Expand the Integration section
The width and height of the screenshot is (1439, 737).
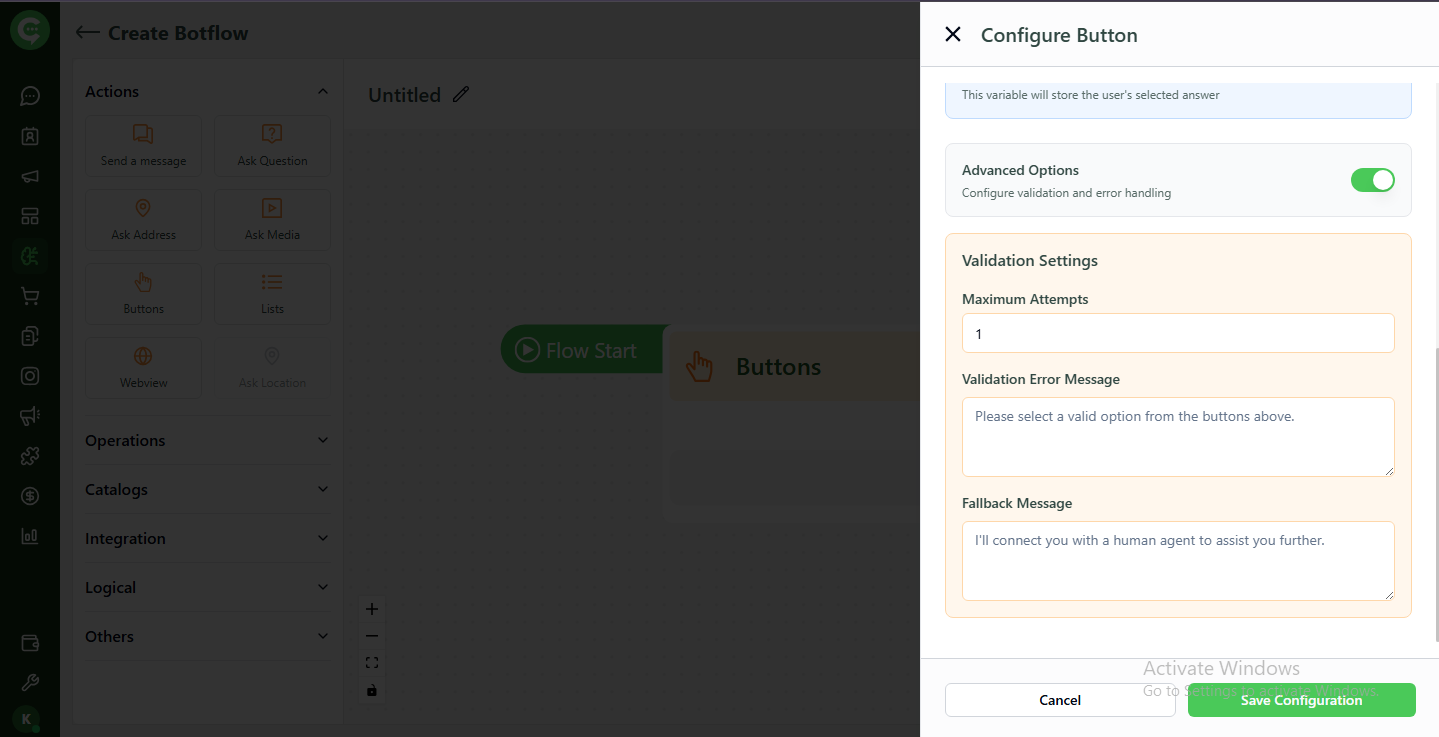click(206, 538)
